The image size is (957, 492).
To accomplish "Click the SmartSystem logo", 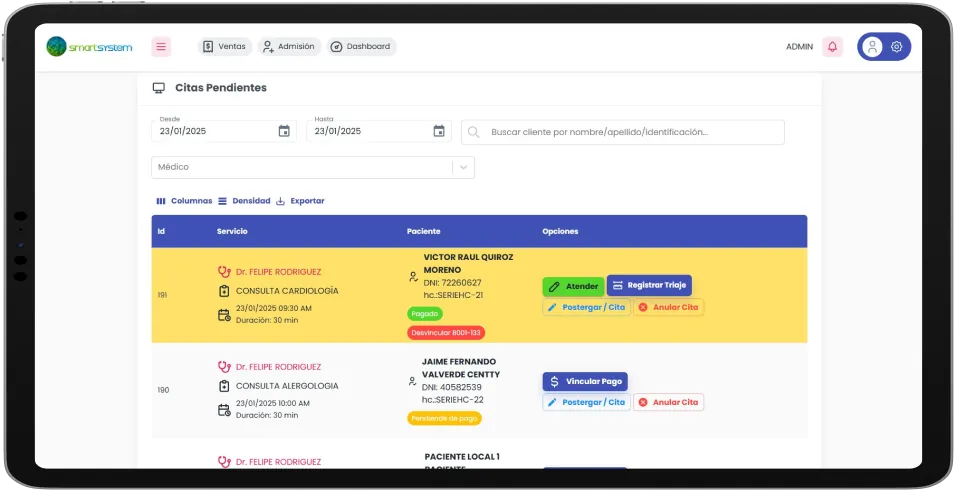I will 89,46.
